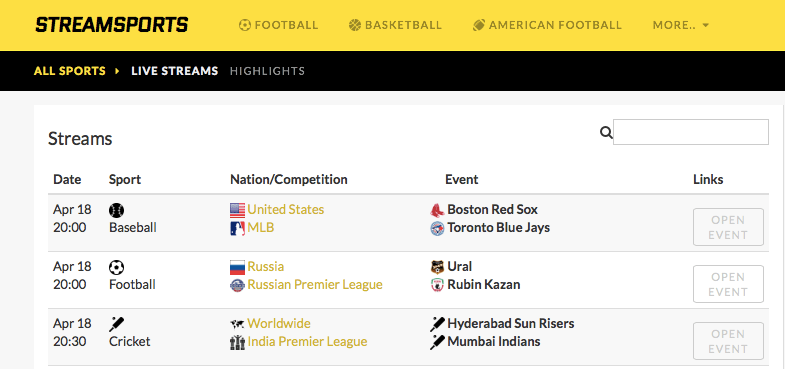The width and height of the screenshot is (785, 369).
Task: Click the baseball sport icon
Action: coord(117,210)
